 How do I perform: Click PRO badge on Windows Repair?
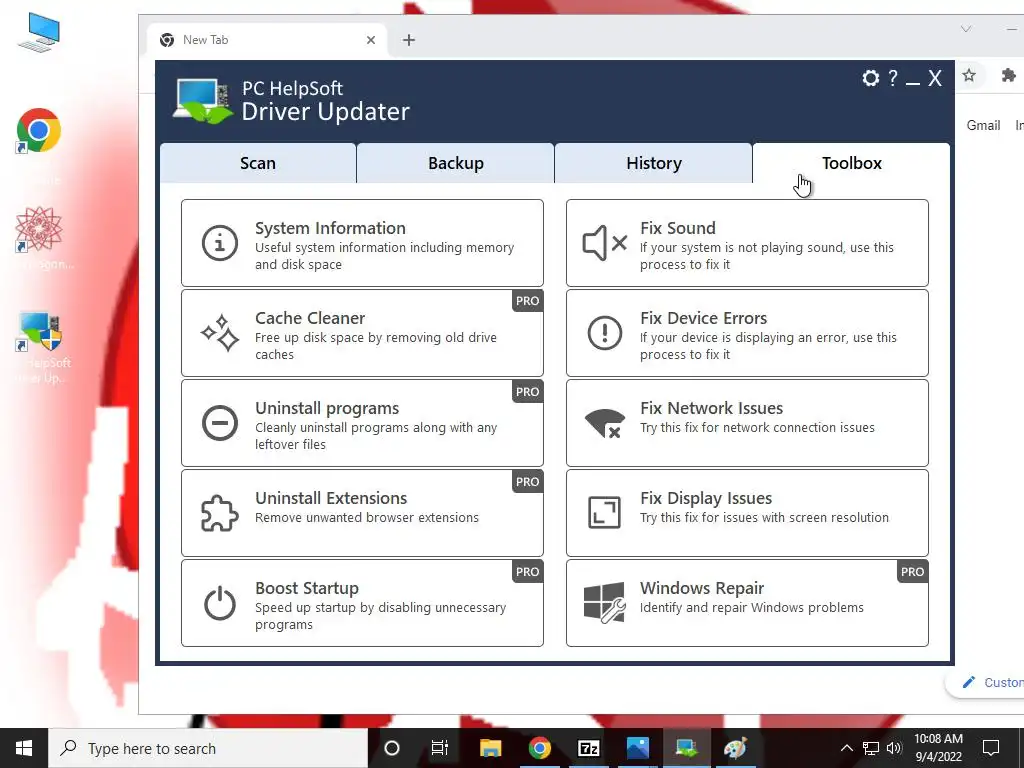tap(912, 571)
